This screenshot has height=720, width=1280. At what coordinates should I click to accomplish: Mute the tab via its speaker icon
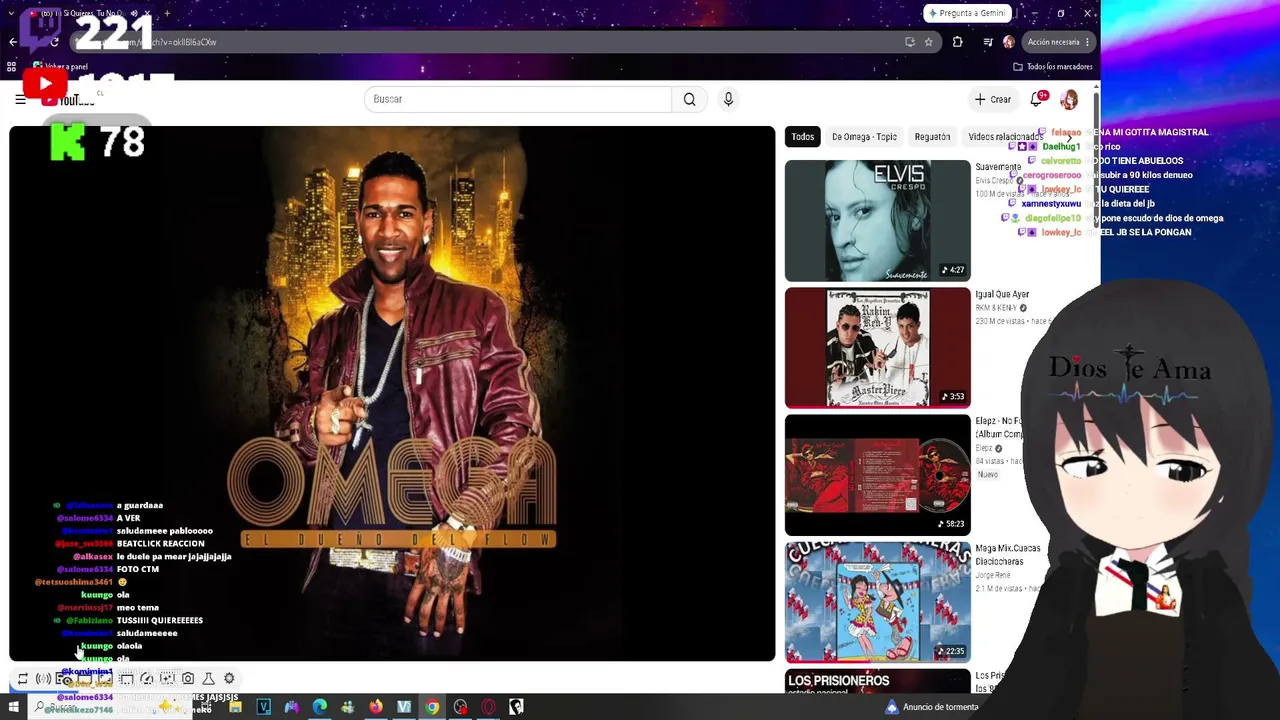(133, 13)
